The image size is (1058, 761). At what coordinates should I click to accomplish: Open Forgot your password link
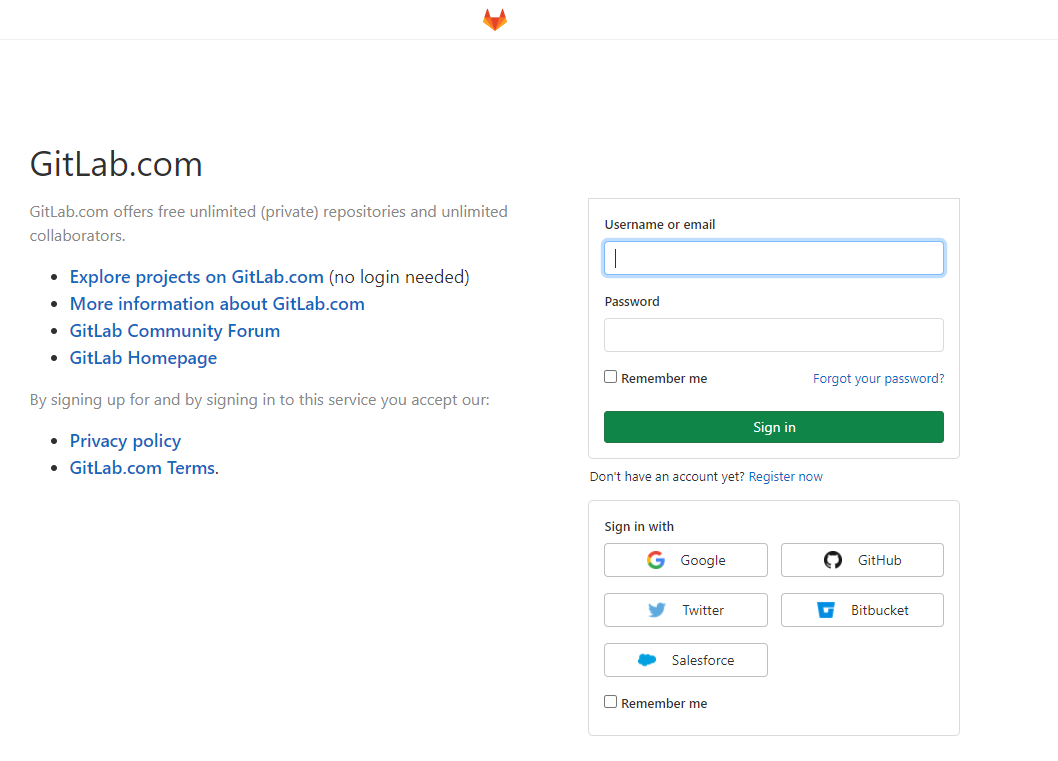click(x=878, y=378)
